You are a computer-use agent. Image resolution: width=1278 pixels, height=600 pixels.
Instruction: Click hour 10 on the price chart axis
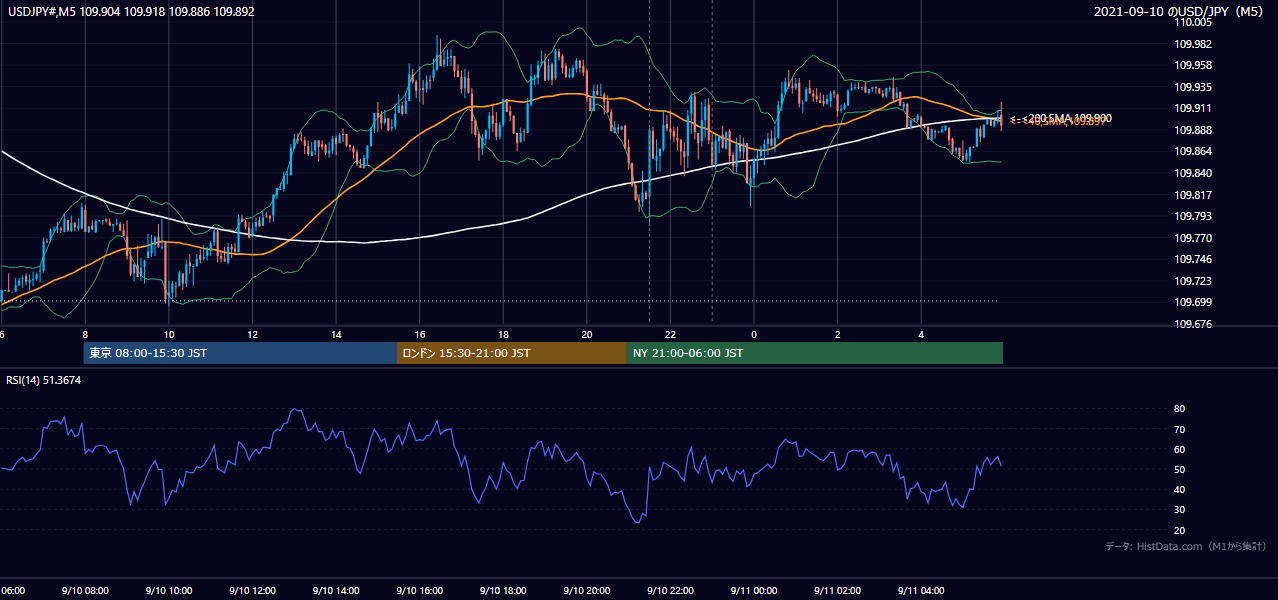168,335
